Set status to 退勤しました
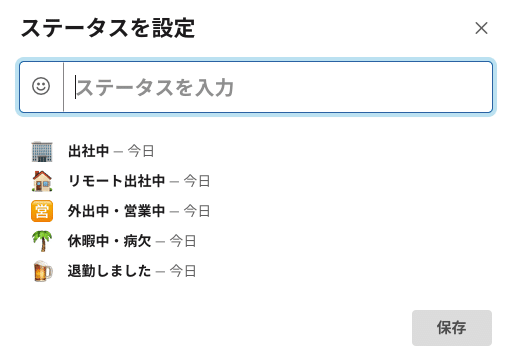Screen dimensions: 513x363 point(110,271)
